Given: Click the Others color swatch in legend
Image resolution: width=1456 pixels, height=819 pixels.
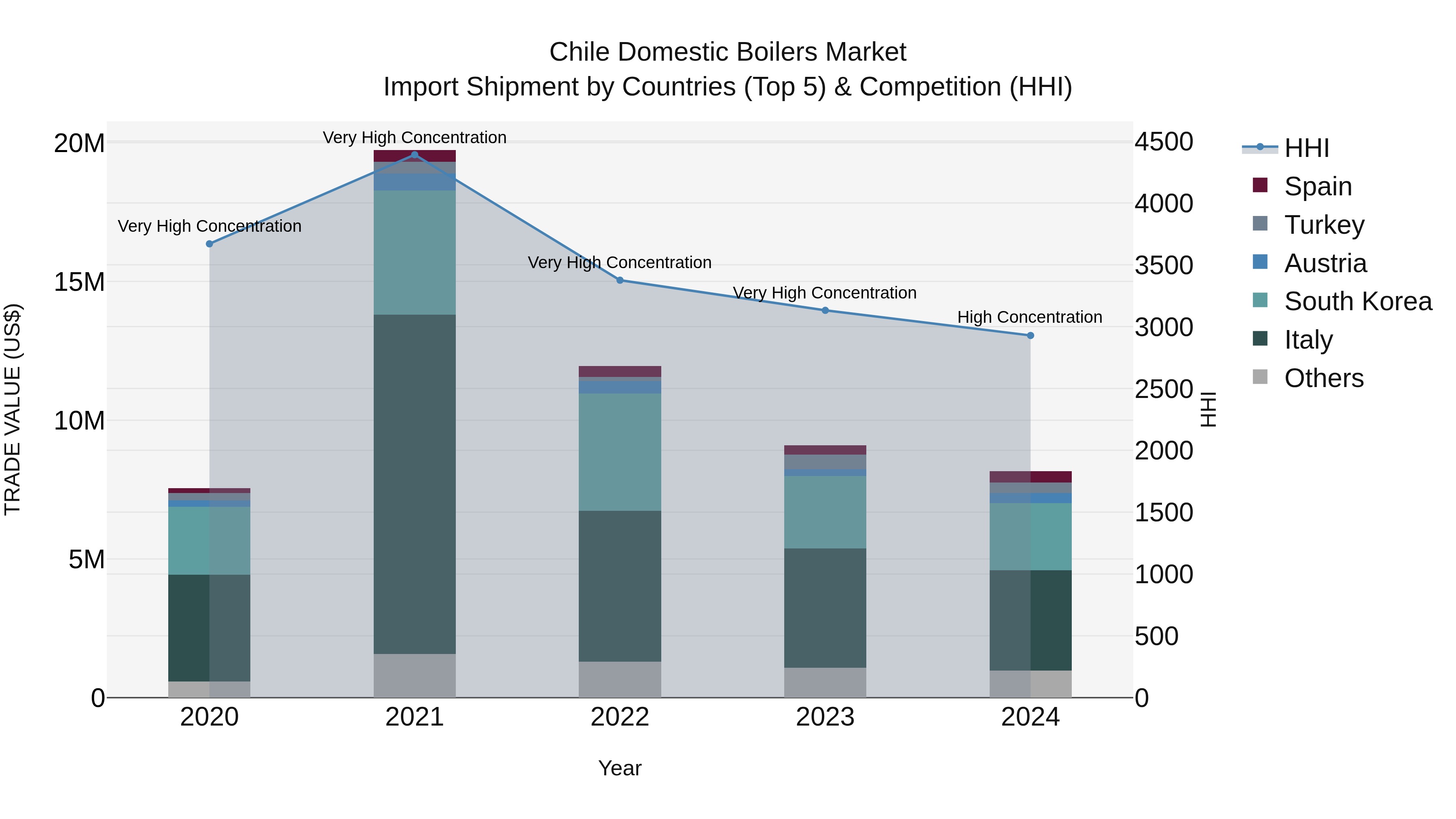Looking at the screenshot, I should pos(1260,377).
